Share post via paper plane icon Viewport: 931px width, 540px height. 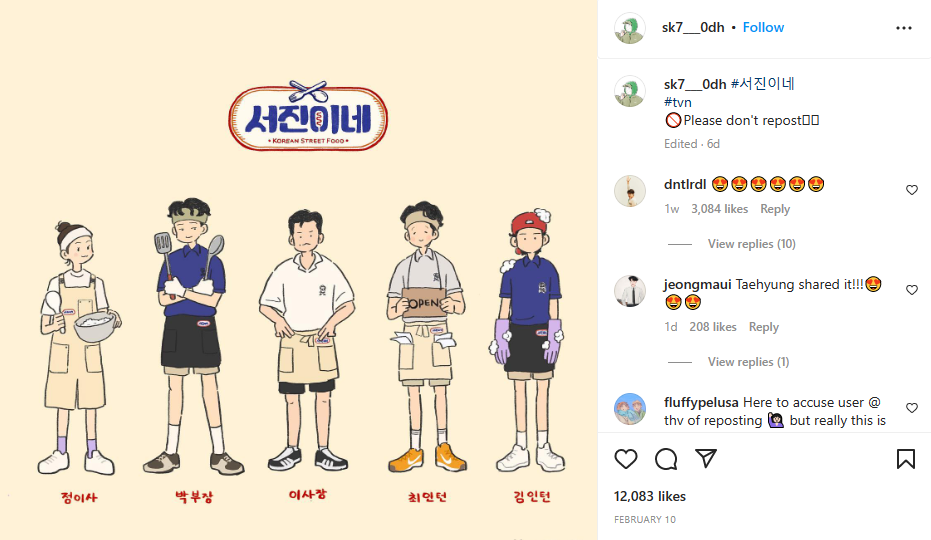tap(706, 458)
